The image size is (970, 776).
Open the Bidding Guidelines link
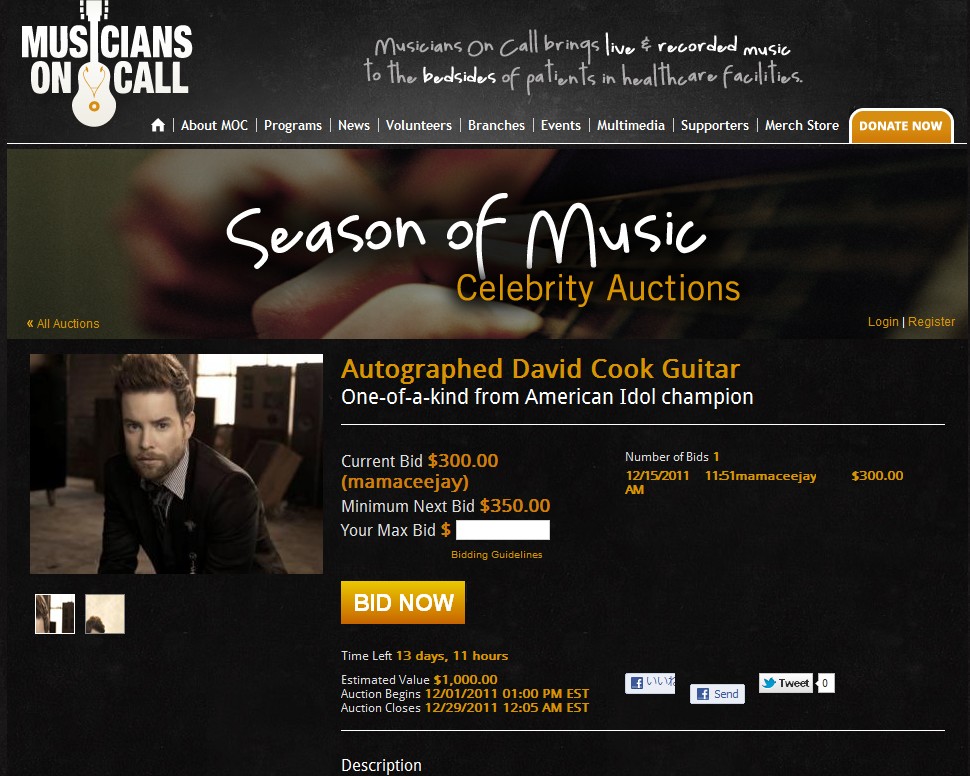coord(497,554)
